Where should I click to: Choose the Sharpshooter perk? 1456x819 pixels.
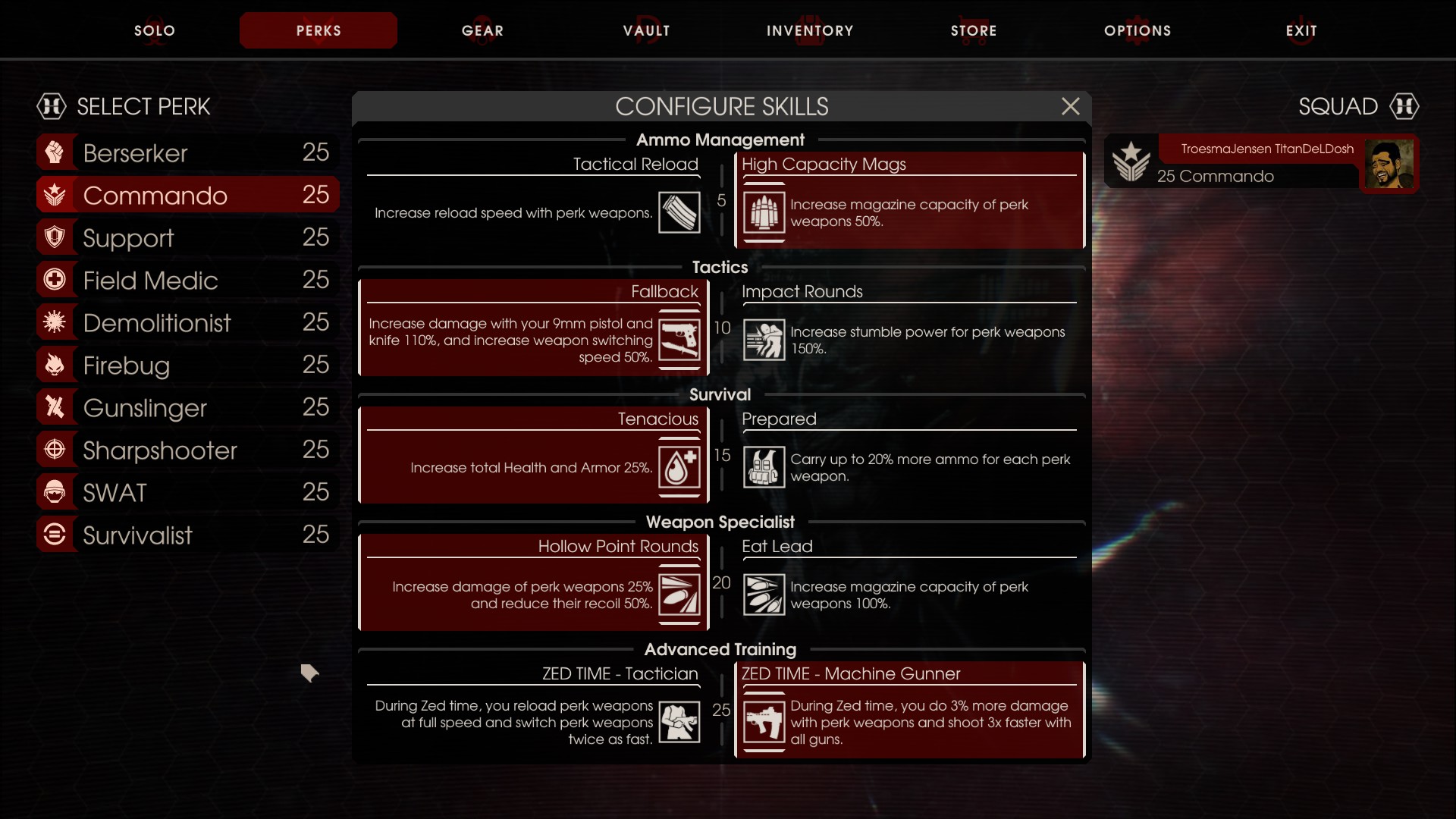click(187, 450)
